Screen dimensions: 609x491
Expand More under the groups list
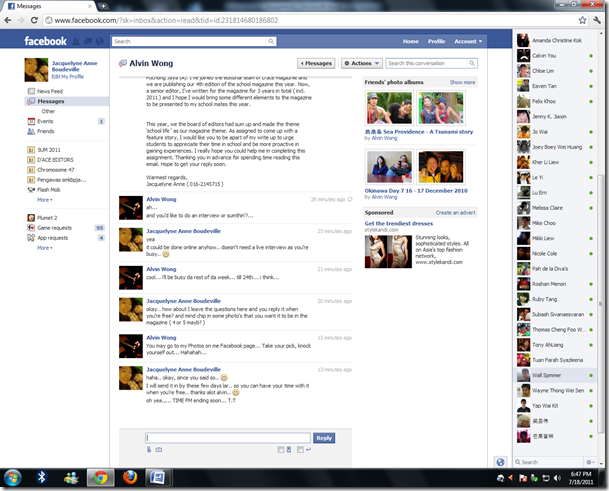pos(45,200)
